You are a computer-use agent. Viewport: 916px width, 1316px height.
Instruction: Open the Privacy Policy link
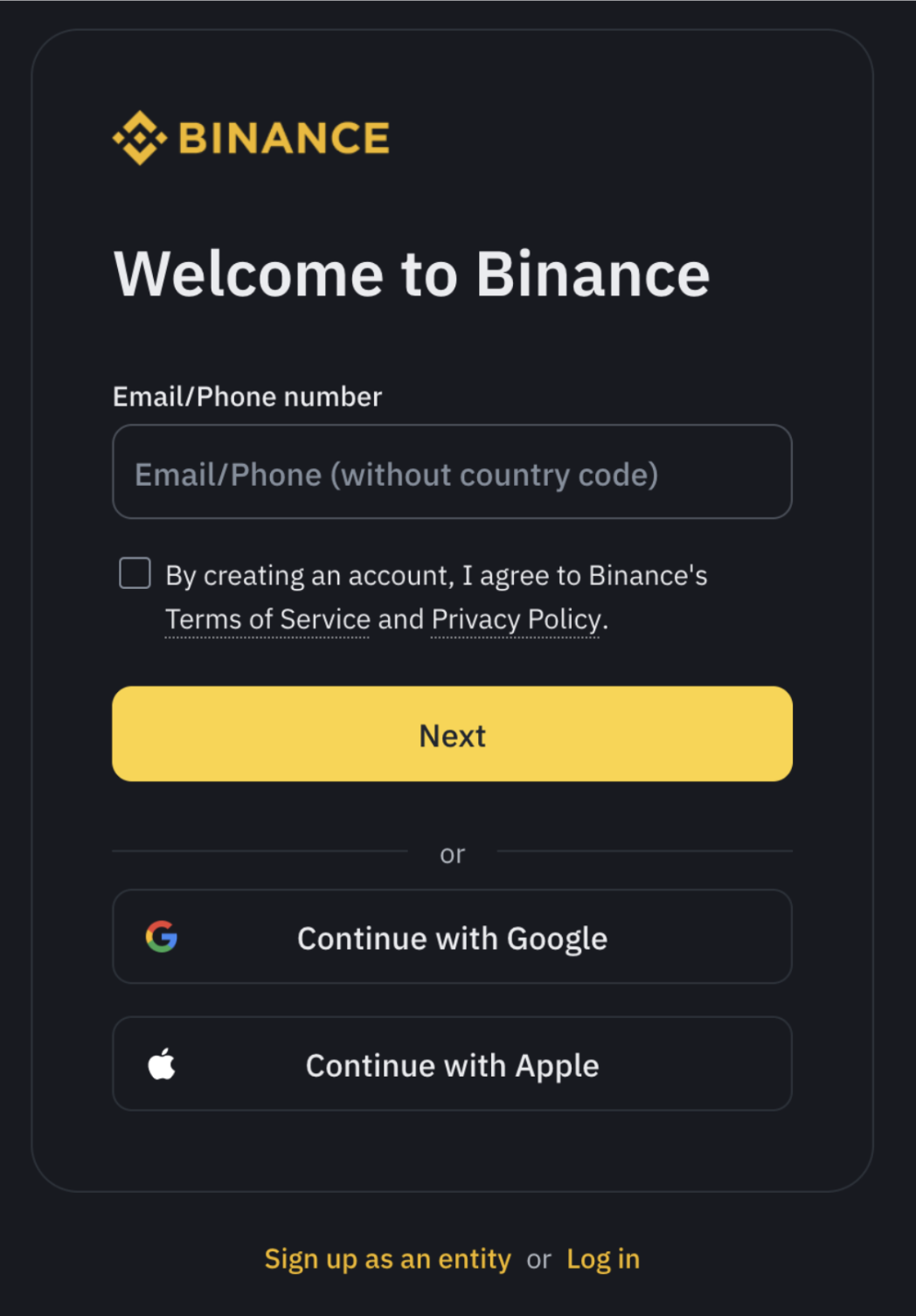(x=516, y=620)
